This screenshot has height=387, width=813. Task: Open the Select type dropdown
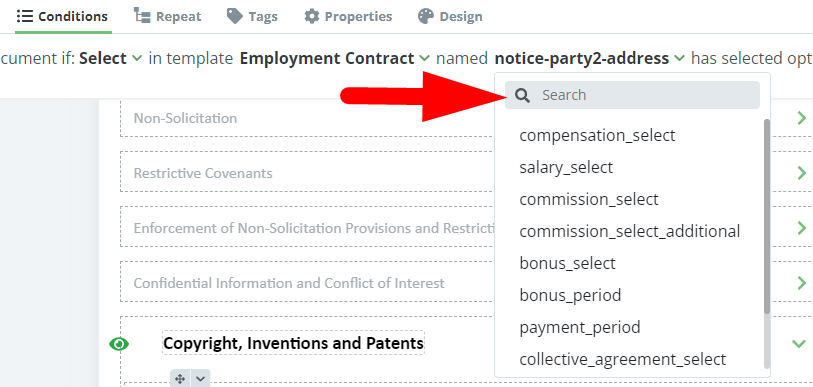pyautogui.click(x=110, y=59)
